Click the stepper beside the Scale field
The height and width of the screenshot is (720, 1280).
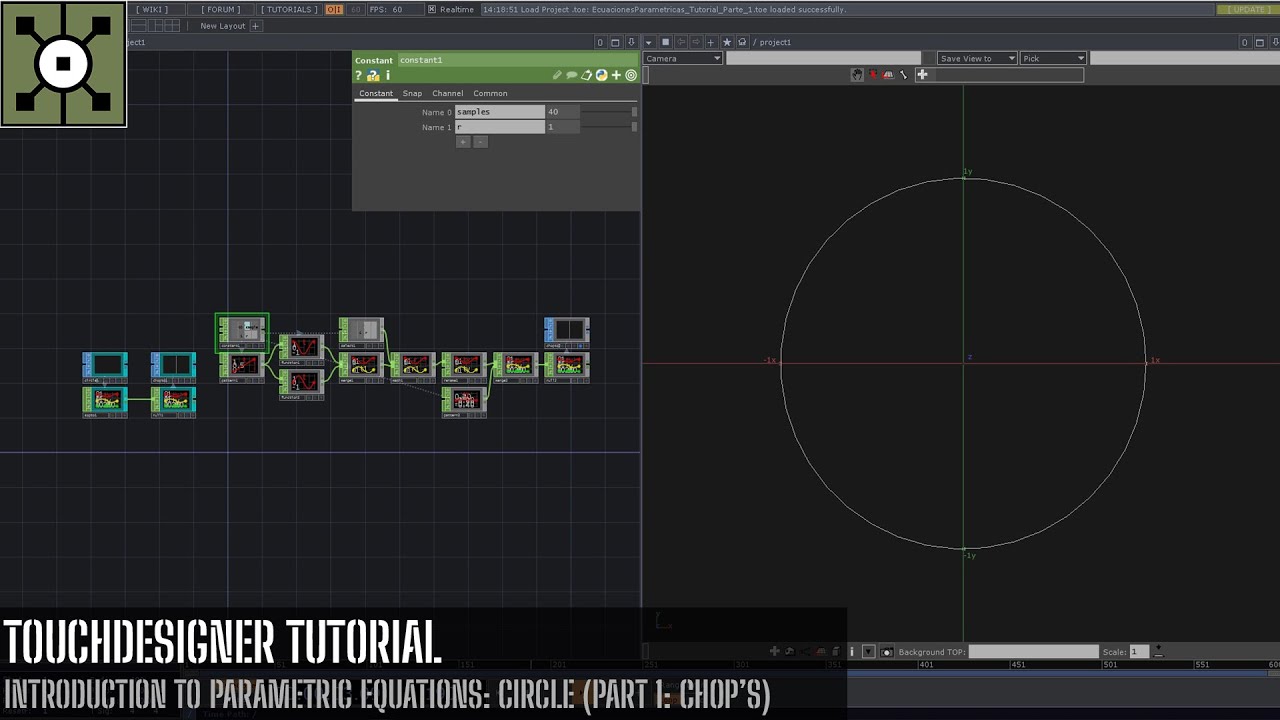coord(1158,651)
